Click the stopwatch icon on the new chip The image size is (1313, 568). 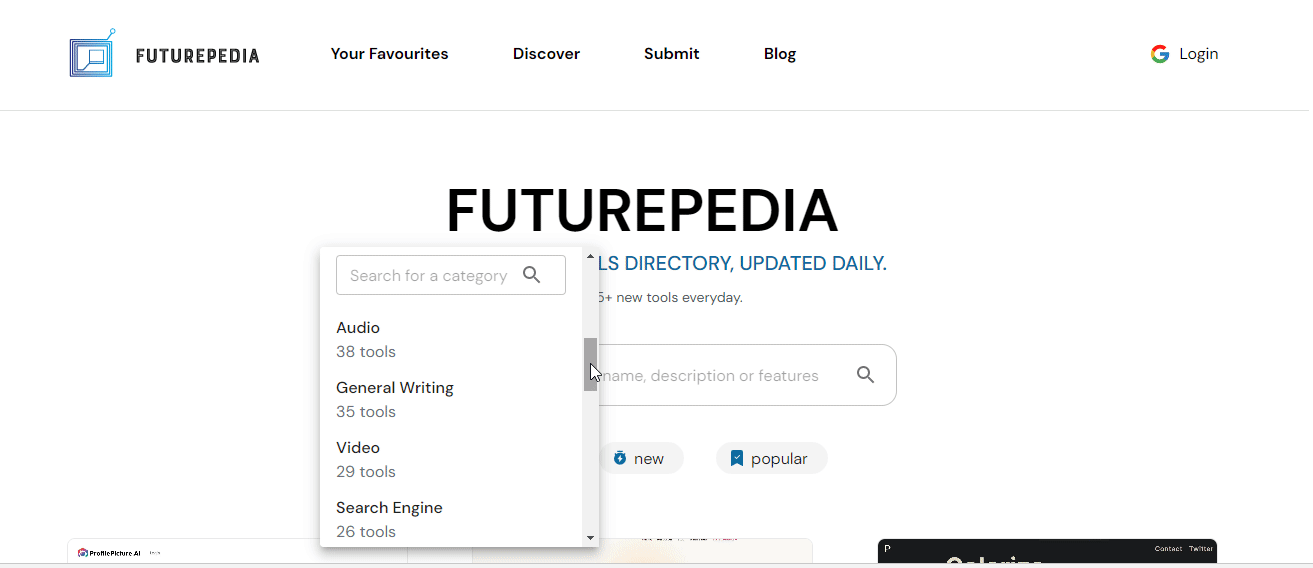pos(620,458)
